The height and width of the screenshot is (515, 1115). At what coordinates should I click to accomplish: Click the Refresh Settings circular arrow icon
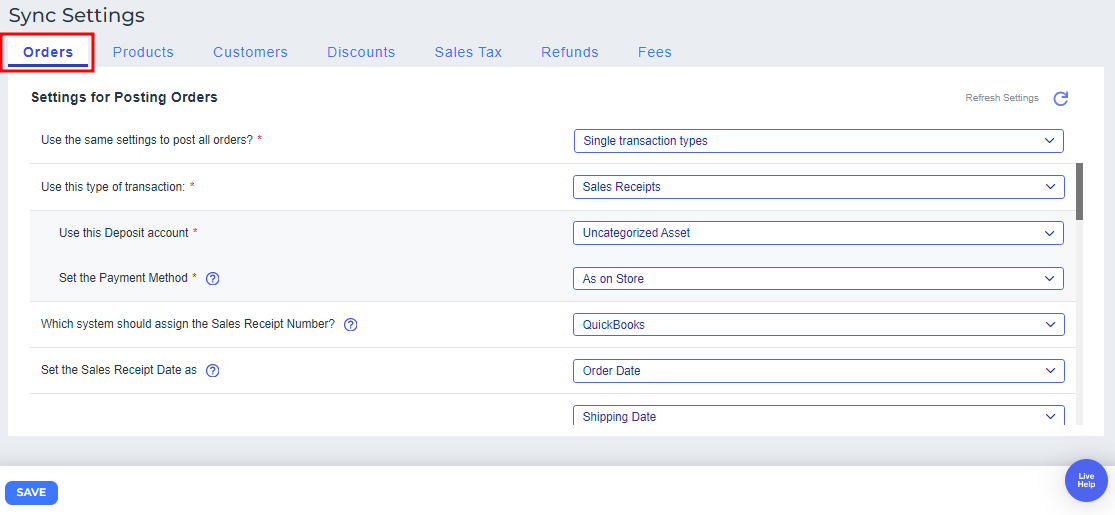coord(1061,98)
